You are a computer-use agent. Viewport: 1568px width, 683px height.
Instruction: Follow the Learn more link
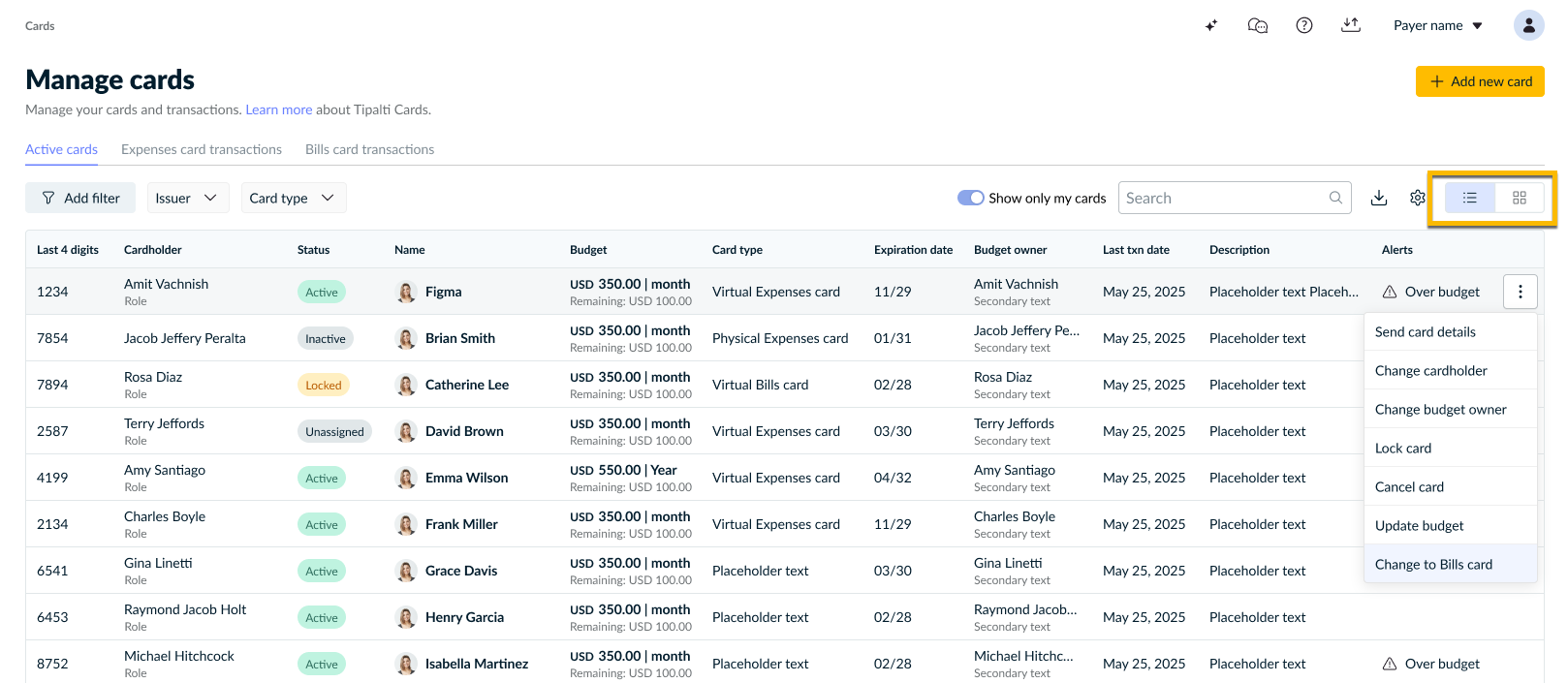279,109
